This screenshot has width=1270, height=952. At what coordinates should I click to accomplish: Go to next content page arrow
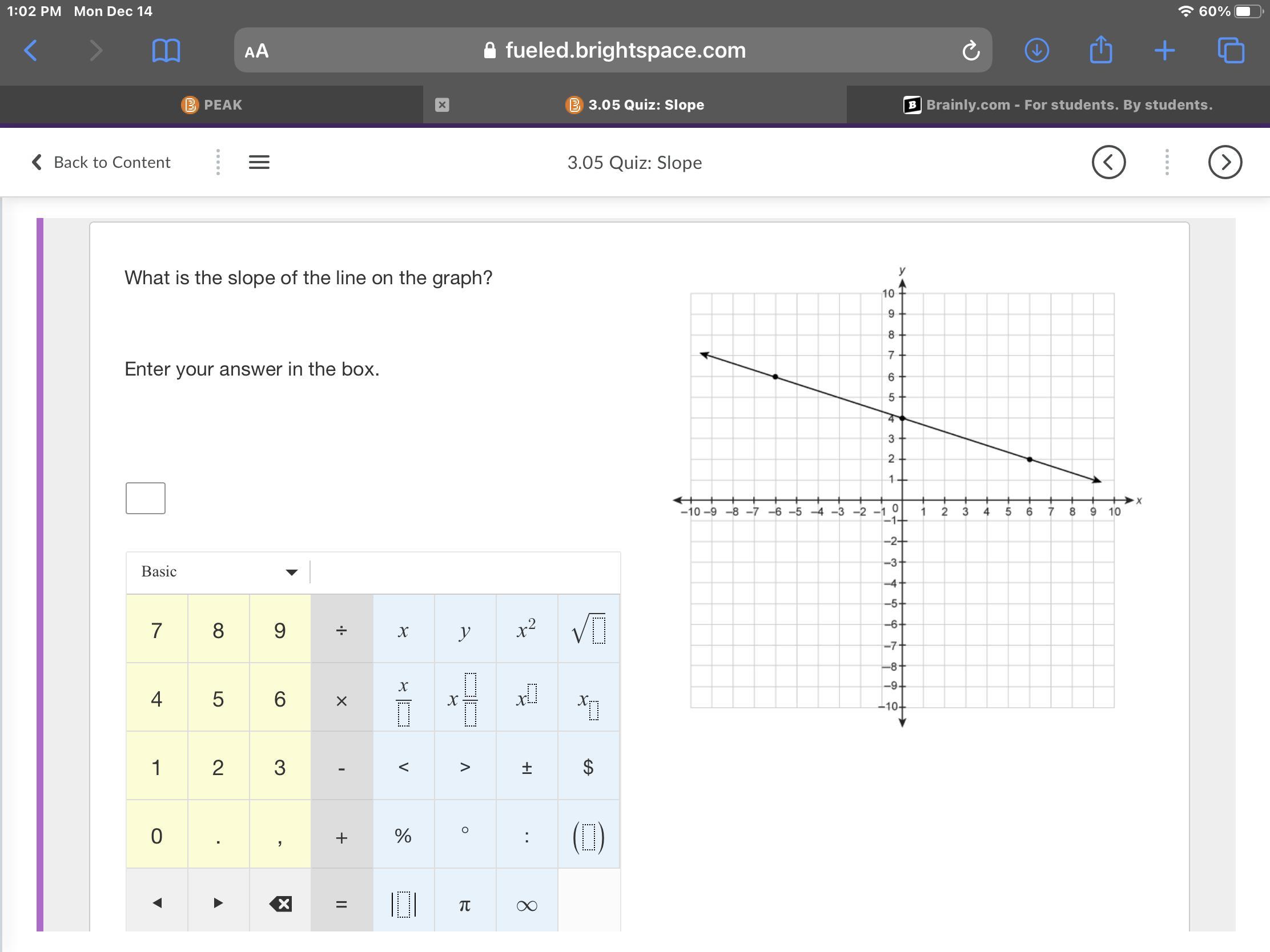1225,163
